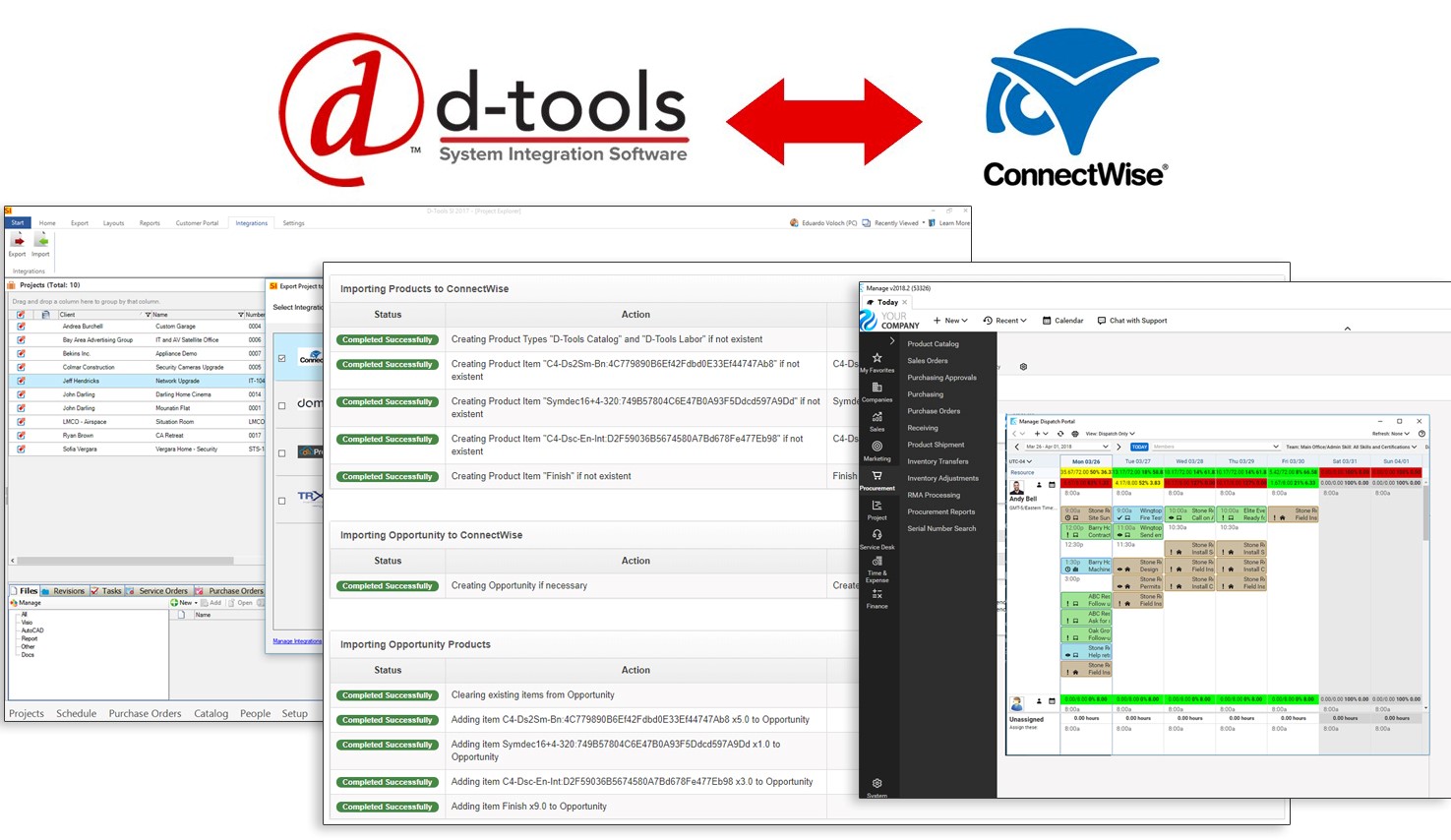Click the help icon in Dispatch Portal

coord(1421,434)
